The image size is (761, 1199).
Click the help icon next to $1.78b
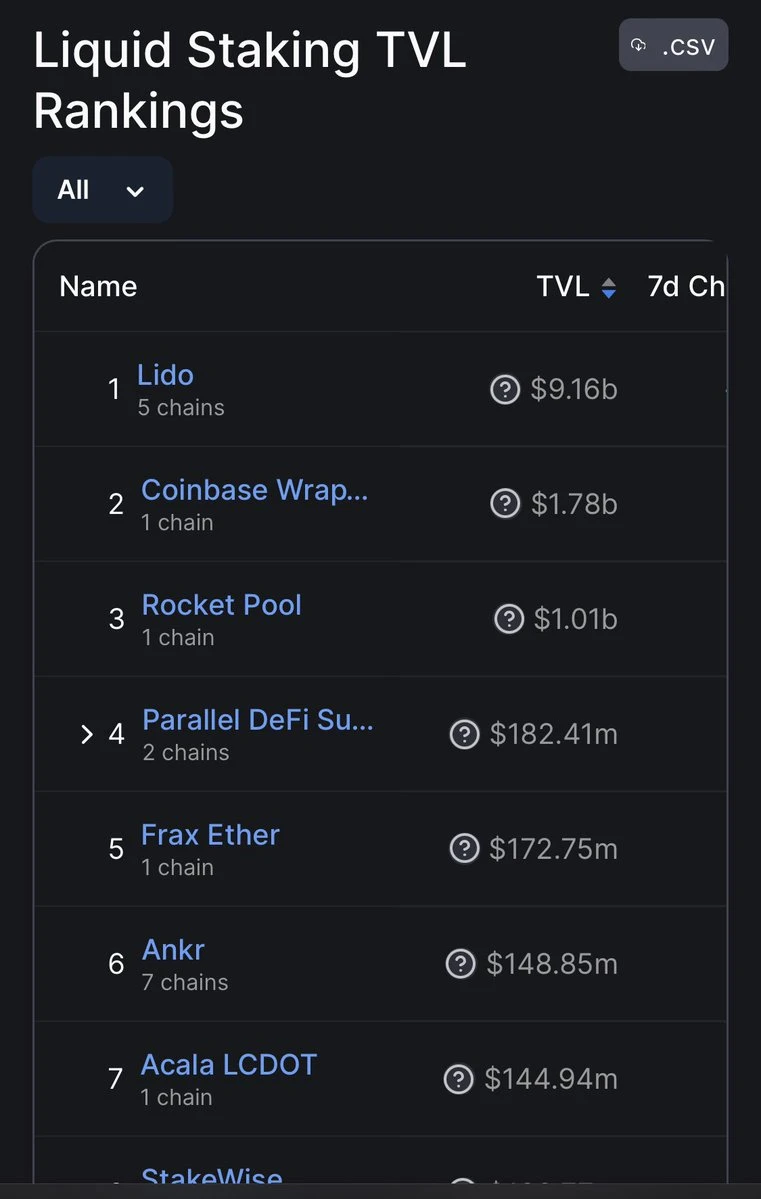click(x=505, y=504)
